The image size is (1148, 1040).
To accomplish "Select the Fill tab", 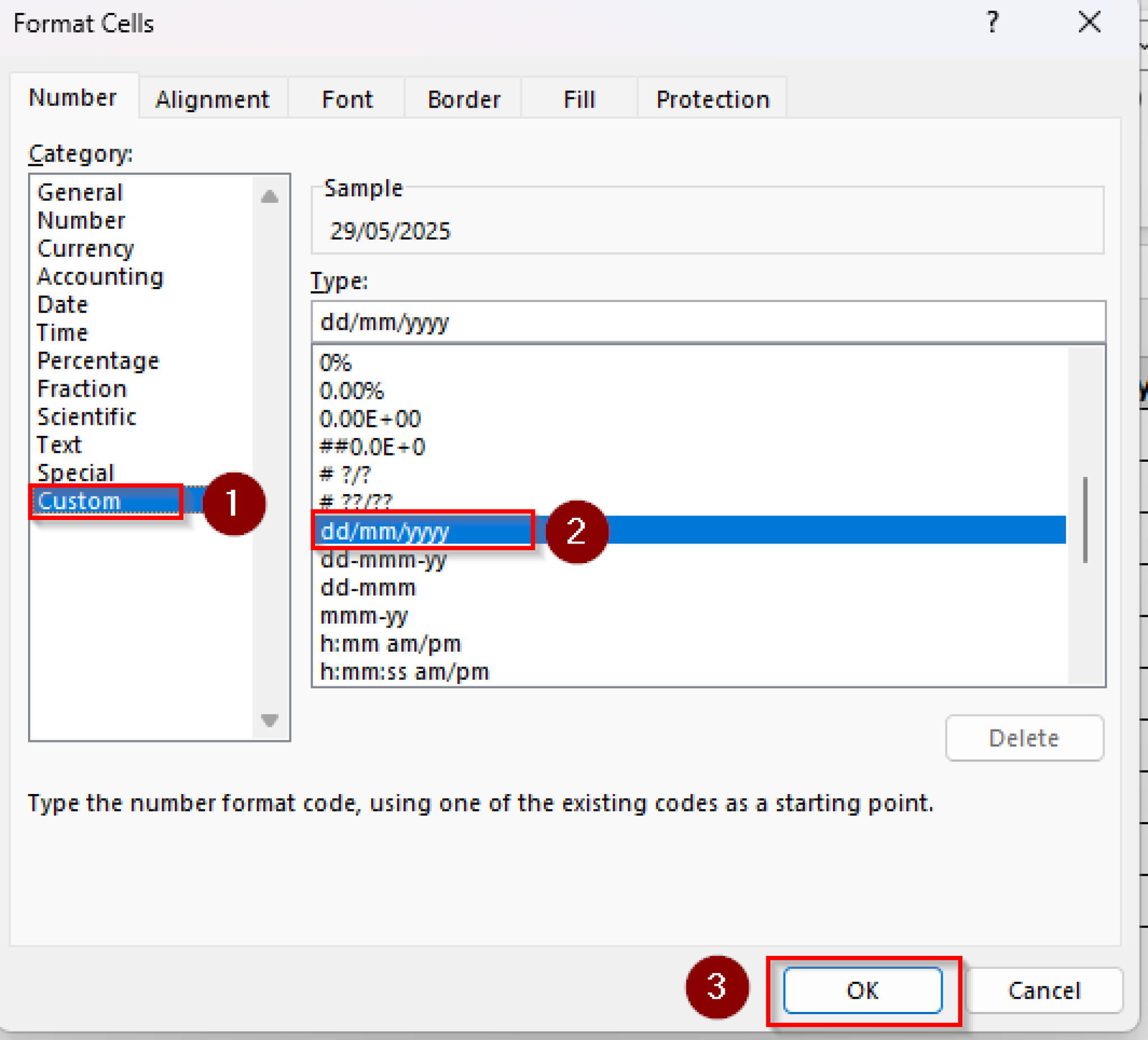I will coord(578,99).
